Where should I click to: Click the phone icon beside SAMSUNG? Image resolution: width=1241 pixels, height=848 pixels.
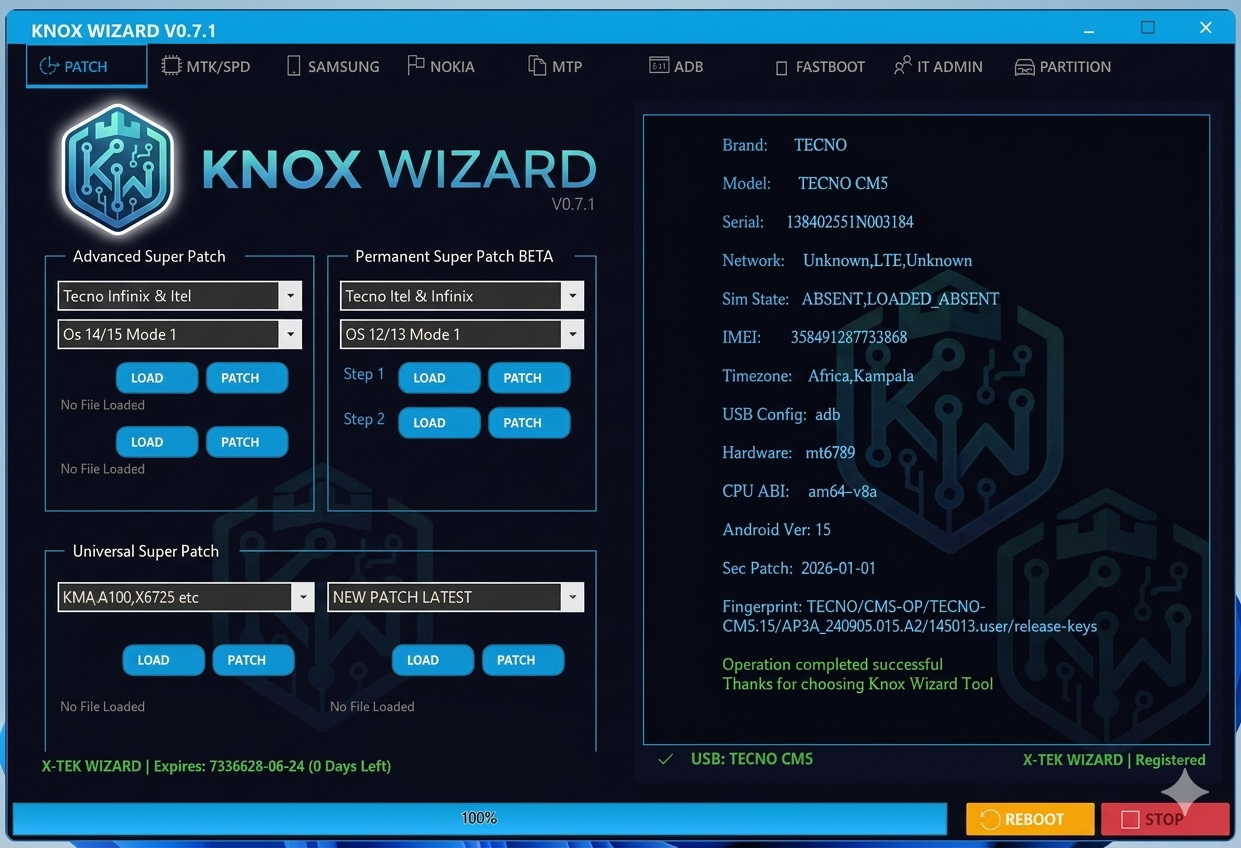tap(294, 66)
